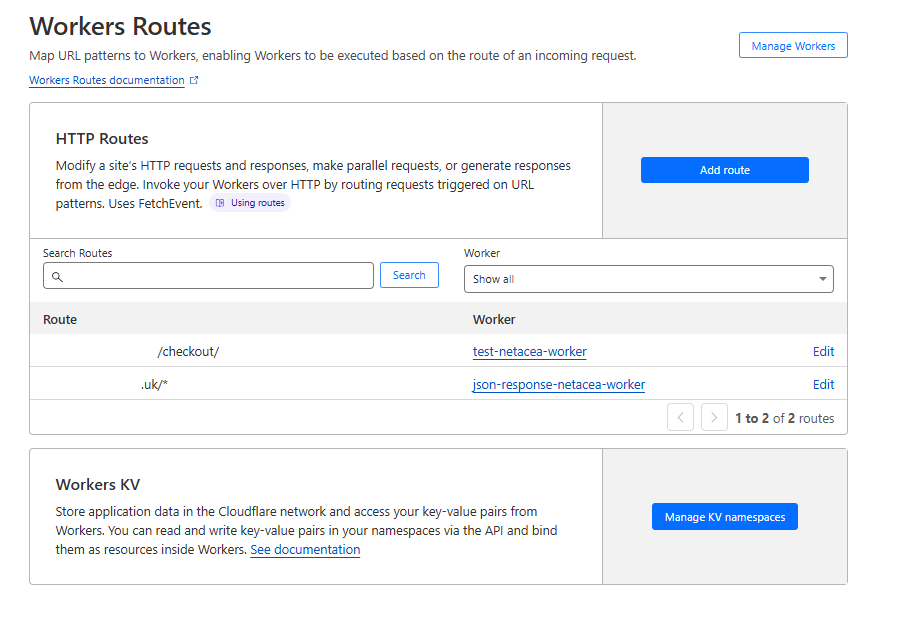Go to next page of routes
The image size is (903, 626).
(714, 418)
